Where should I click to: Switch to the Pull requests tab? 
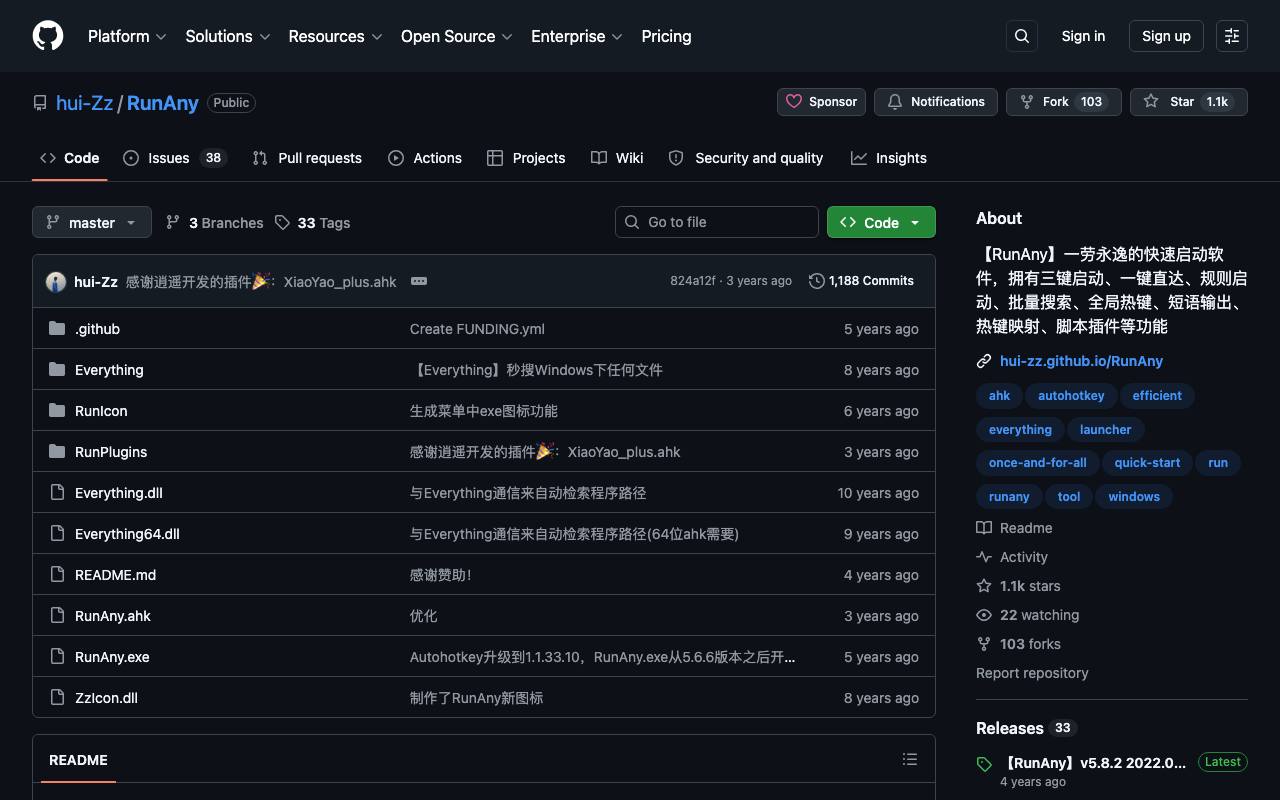click(307, 158)
